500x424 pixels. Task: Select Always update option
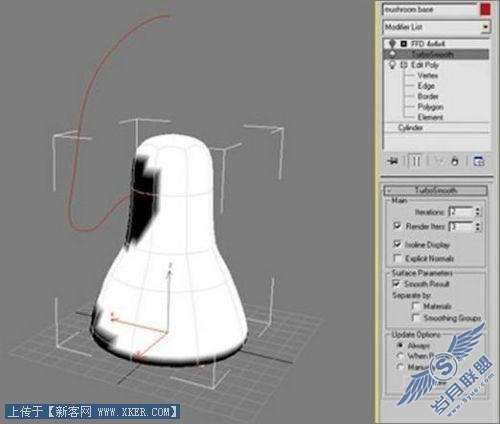pyautogui.click(x=401, y=345)
